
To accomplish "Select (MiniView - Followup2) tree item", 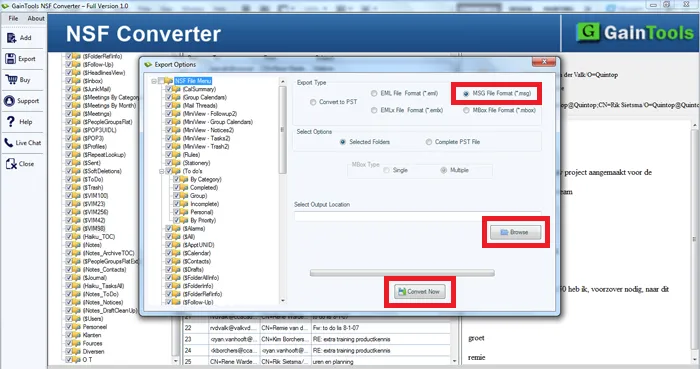I will coord(210,114).
